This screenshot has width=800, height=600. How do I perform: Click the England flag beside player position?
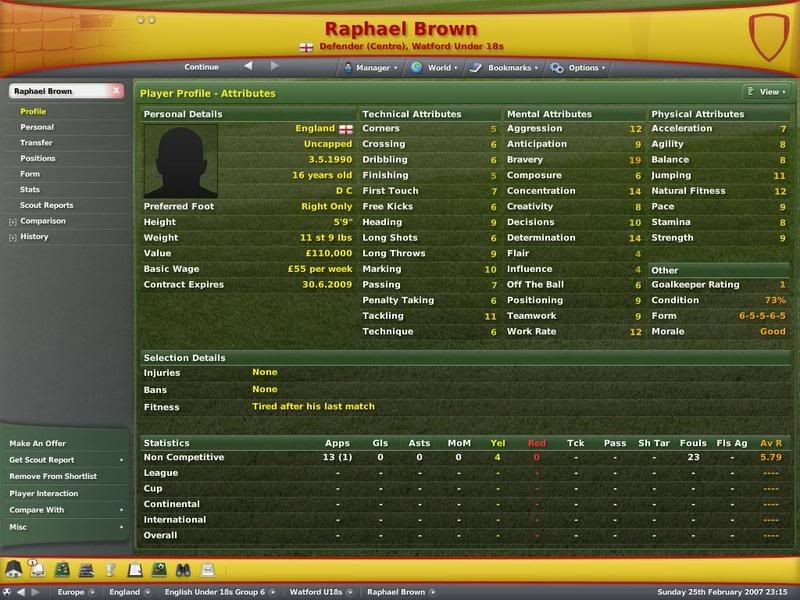click(306, 47)
